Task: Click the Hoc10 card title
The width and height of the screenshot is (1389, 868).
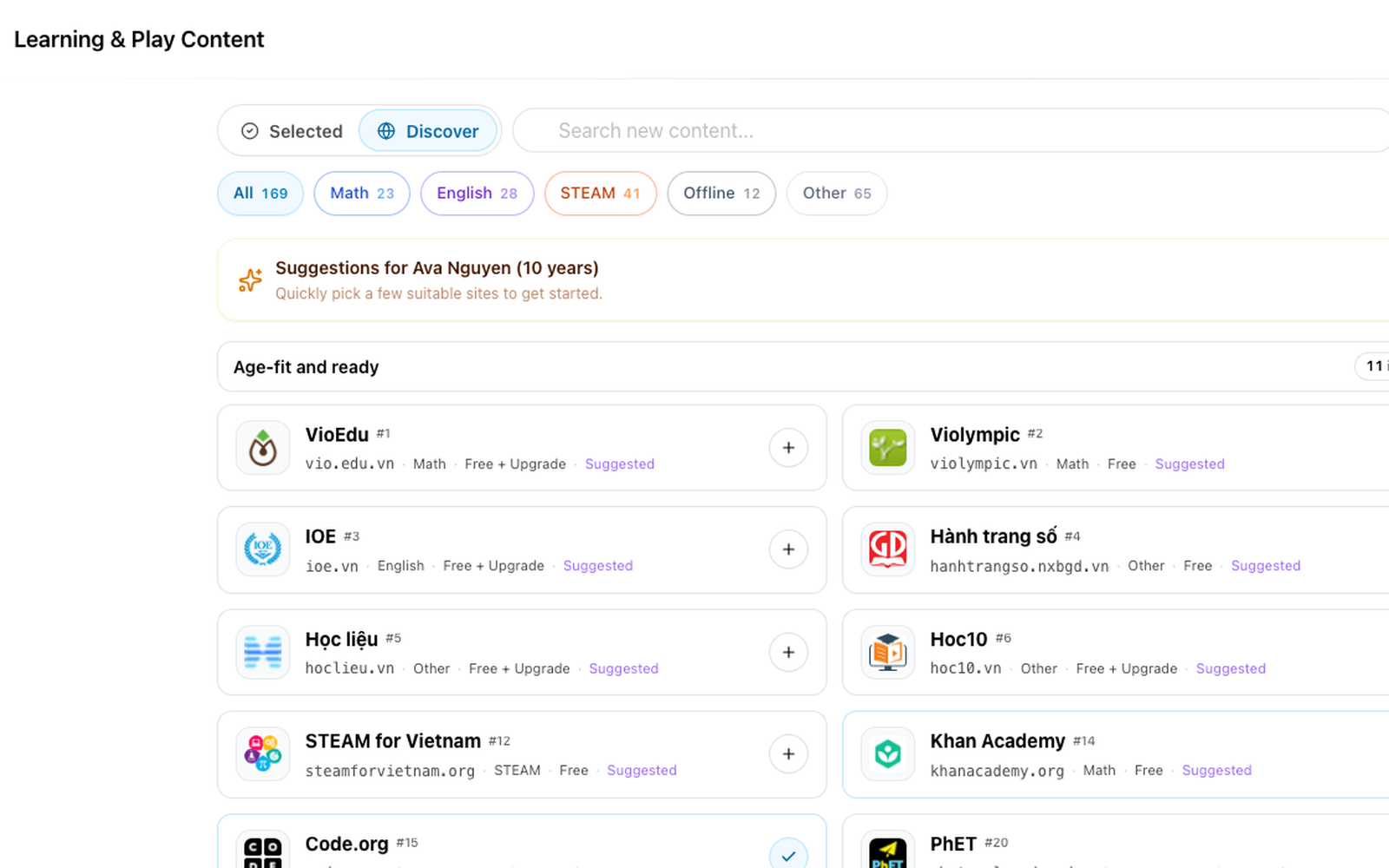Action: click(x=958, y=639)
